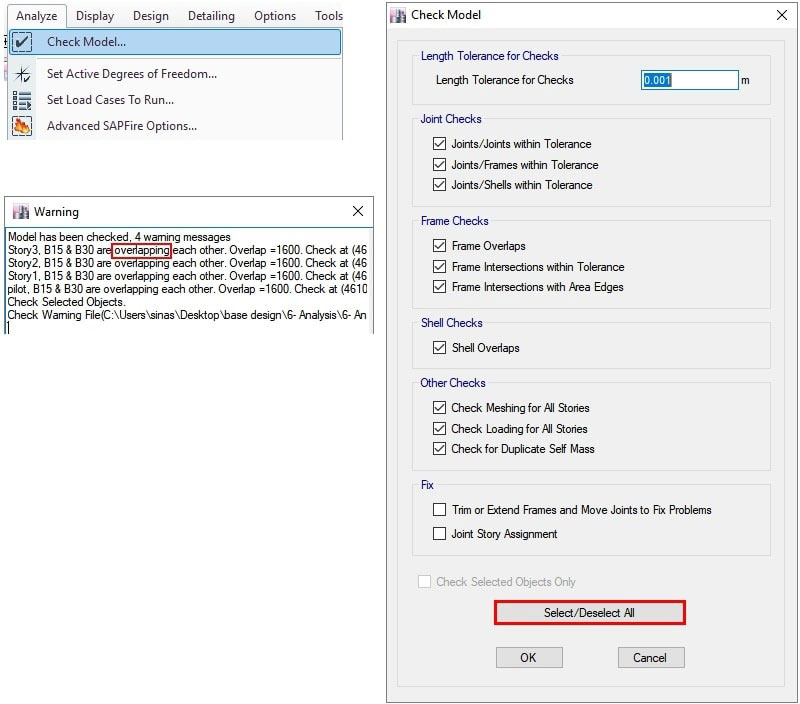Click OK in Check Model dialog
This screenshot has height=704, width=800.
(529, 657)
